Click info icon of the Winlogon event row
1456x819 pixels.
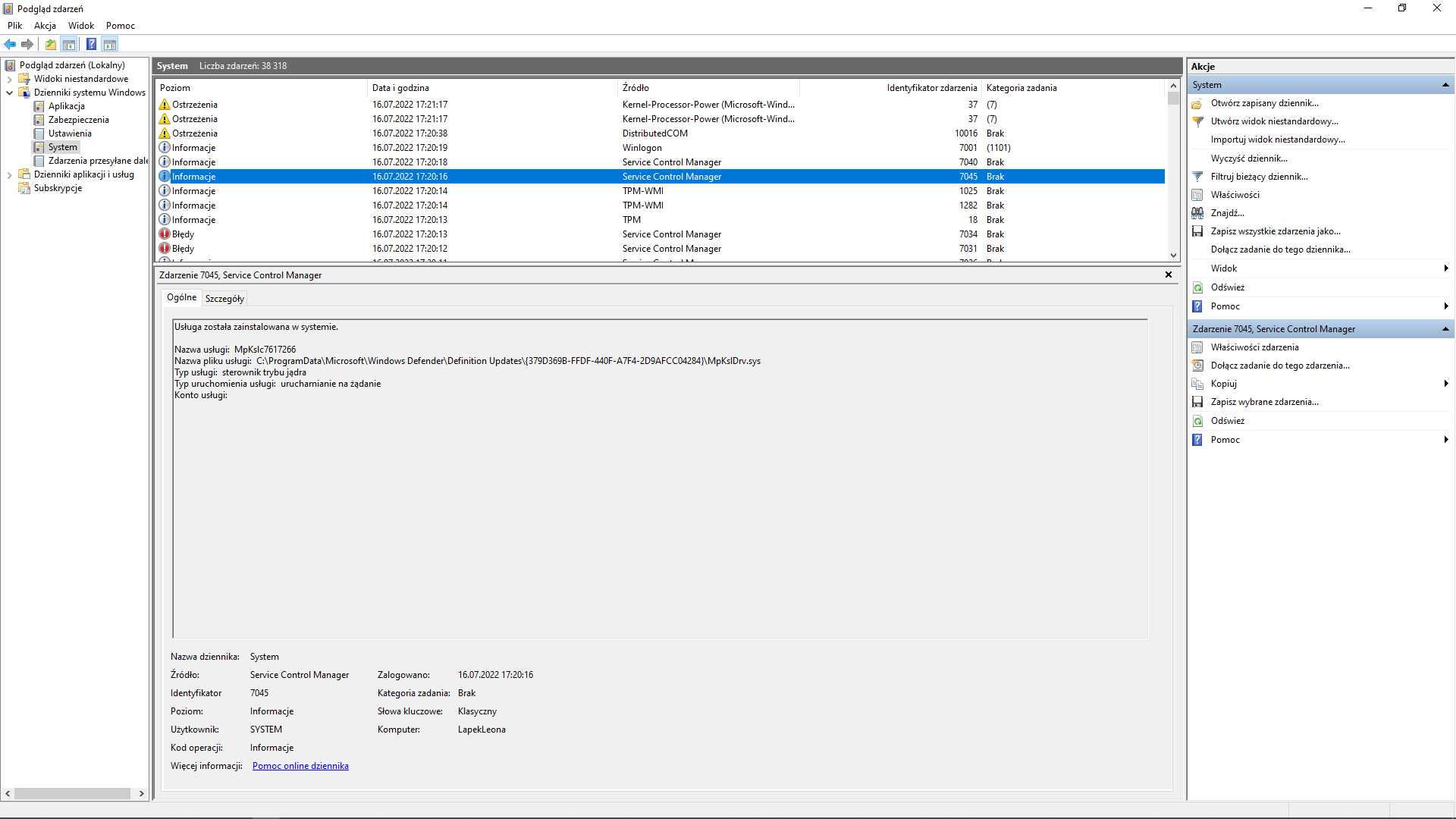[x=165, y=148]
